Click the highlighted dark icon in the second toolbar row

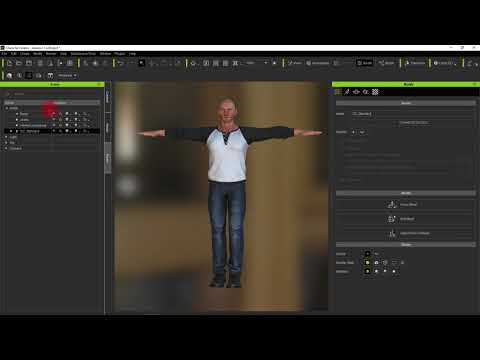point(29,76)
